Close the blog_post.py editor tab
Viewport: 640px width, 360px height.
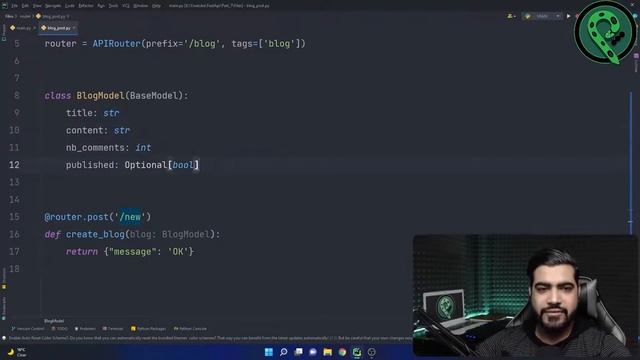[74, 28]
